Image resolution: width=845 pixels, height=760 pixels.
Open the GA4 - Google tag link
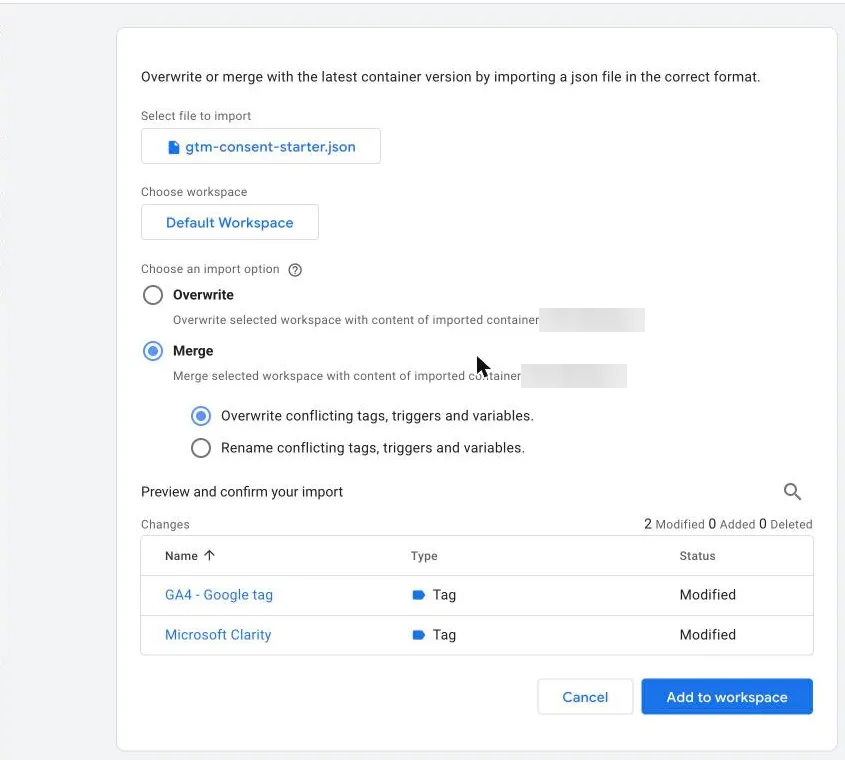(219, 595)
